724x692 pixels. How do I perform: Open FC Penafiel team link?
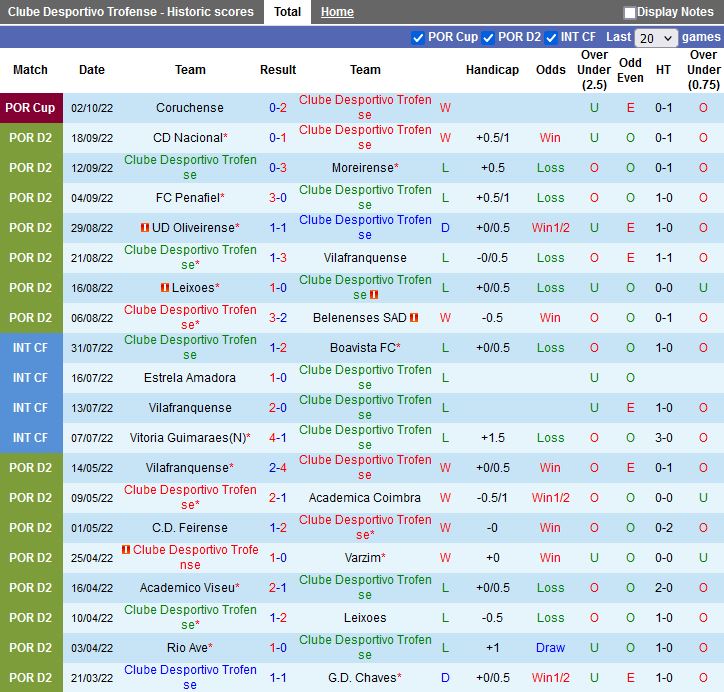pos(187,198)
